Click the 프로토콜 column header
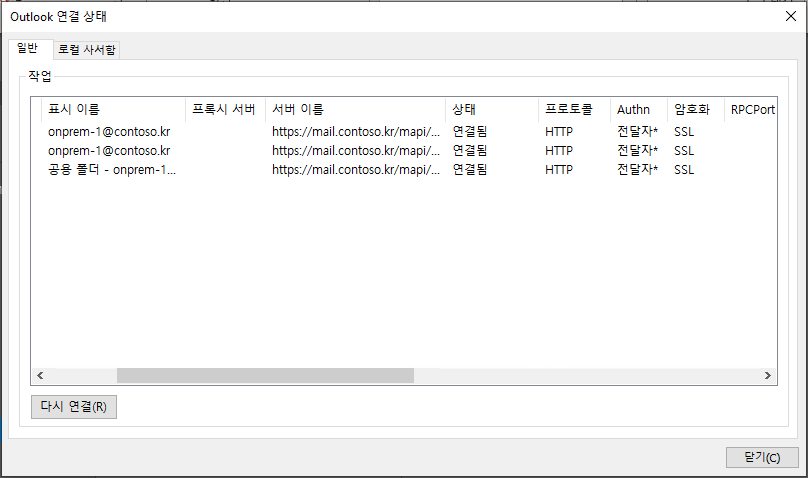Viewport: 808px width, 478px height. (x=575, y=109)
